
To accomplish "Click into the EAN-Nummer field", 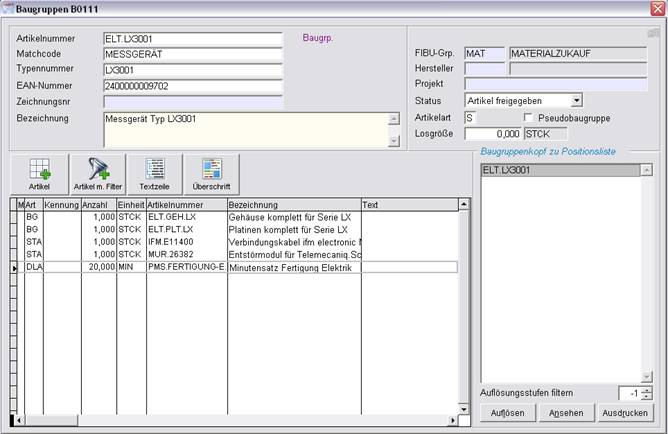I will [x=193, y=86].
